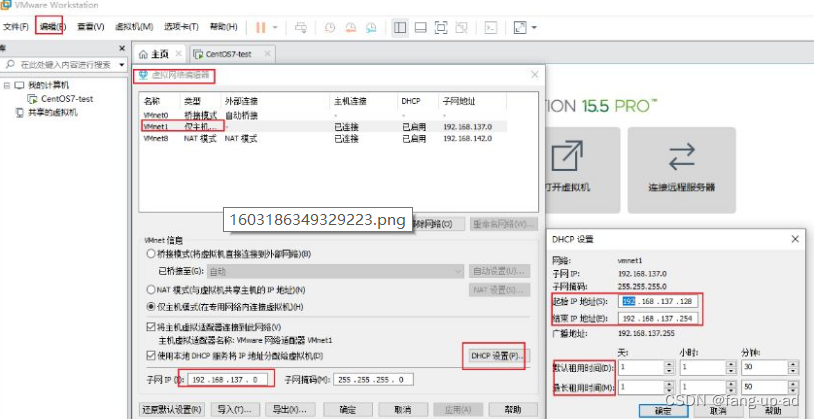Select the 桥接模式 radio button
The image size is (814, 419).
(x=151, y=254)
